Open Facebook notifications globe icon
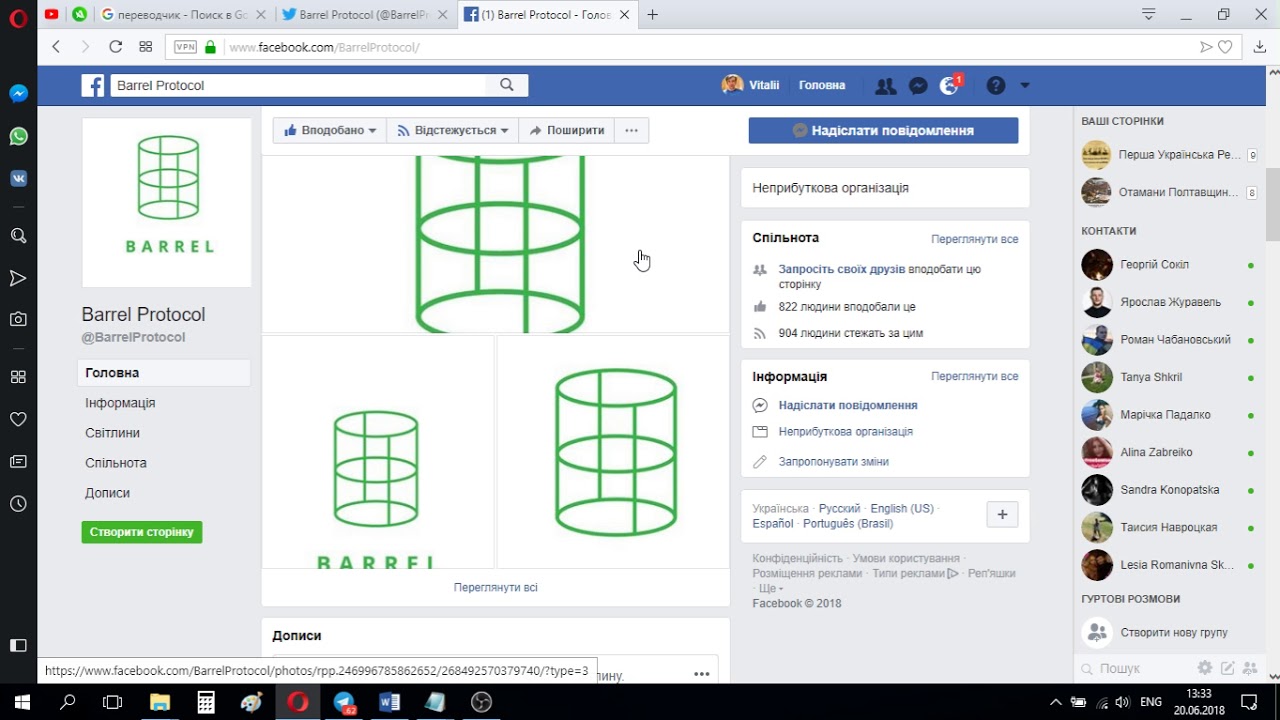The height and width of the screenshot is (720, 1280). click(950, 86)
